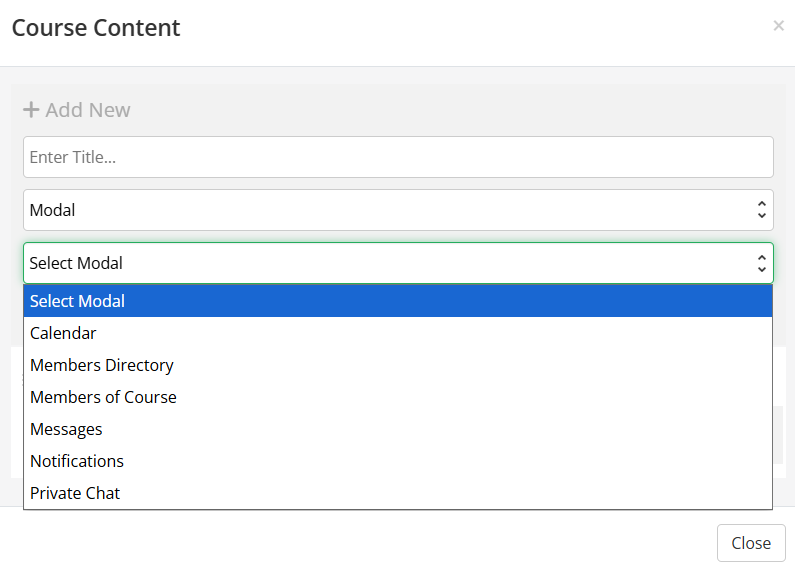Select Calendar from the modal list
Screen dimensions: 795x576
[x=63, y=333]
